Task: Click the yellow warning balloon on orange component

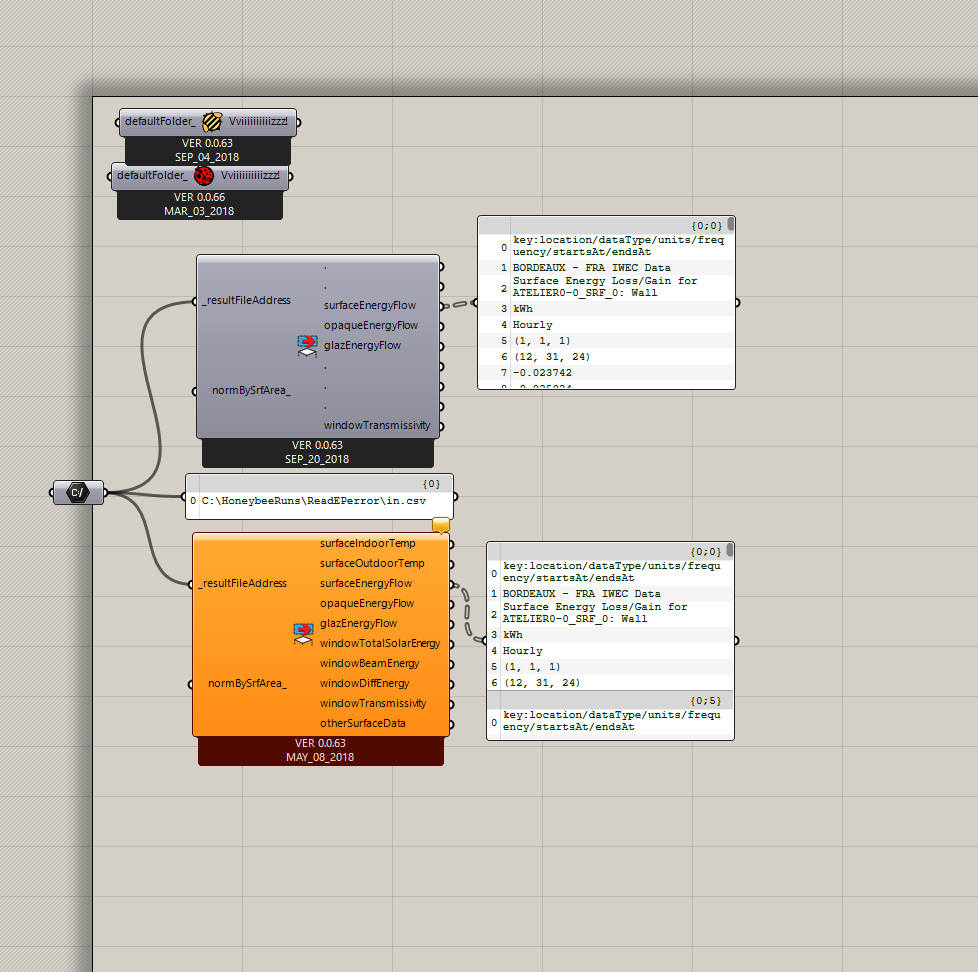Action: [x=441, y=525]
